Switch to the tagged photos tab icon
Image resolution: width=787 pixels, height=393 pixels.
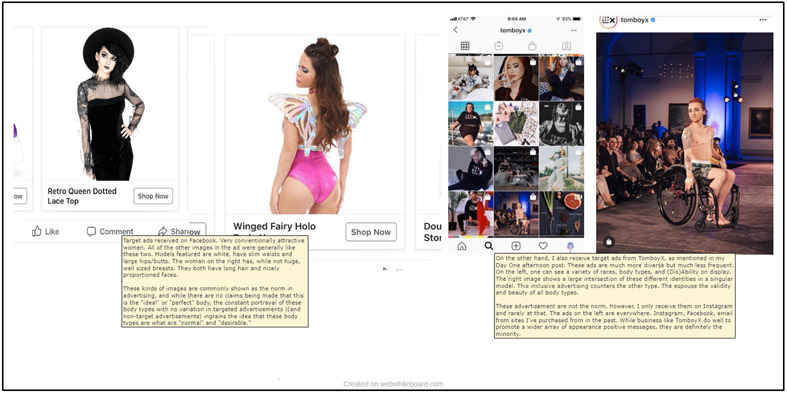coord(566,46)
